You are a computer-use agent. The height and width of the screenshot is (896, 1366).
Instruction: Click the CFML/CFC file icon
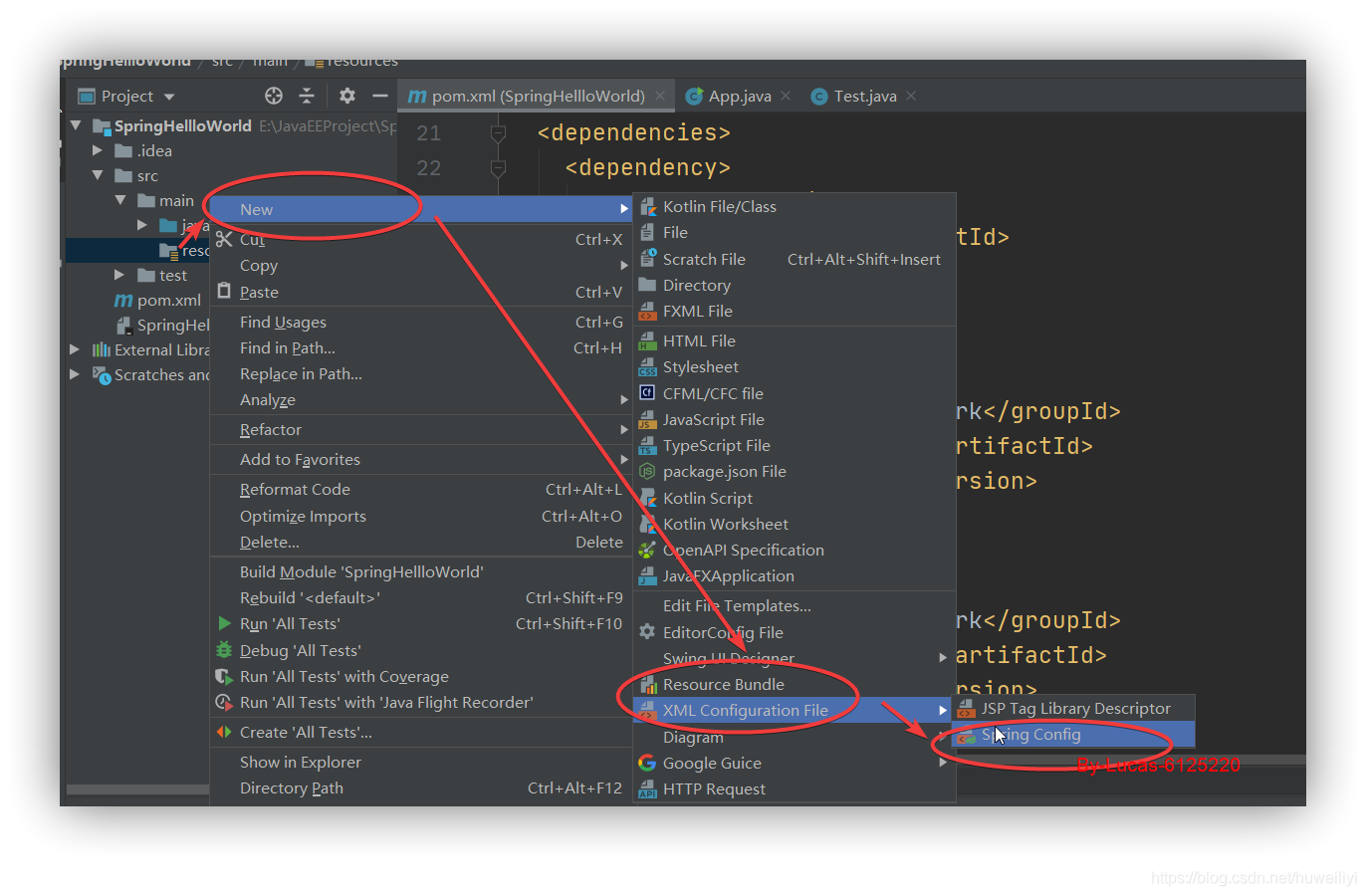tap(647, 393)
